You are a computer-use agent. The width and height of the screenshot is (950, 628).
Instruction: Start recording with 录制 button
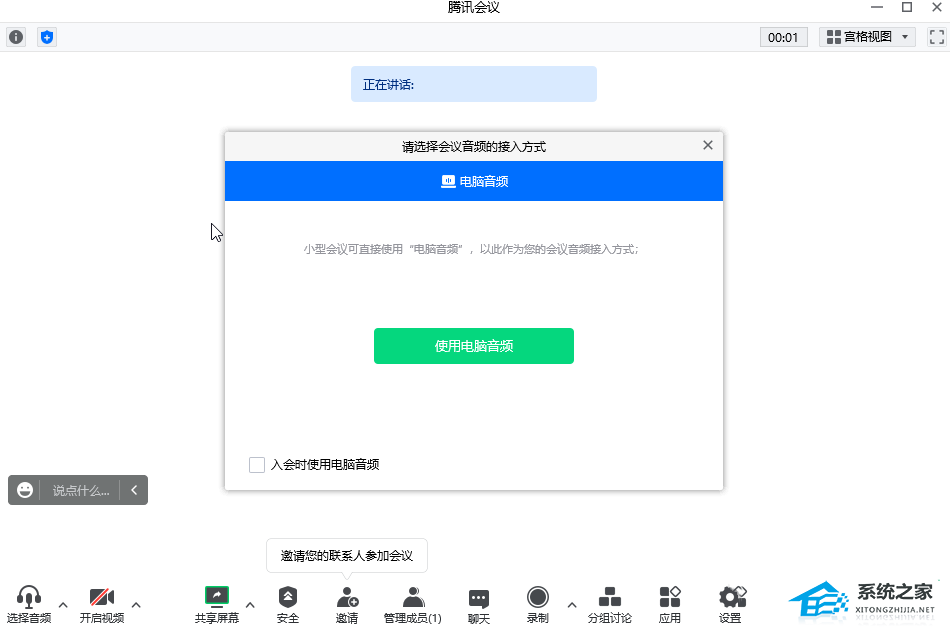coord(538,598)
